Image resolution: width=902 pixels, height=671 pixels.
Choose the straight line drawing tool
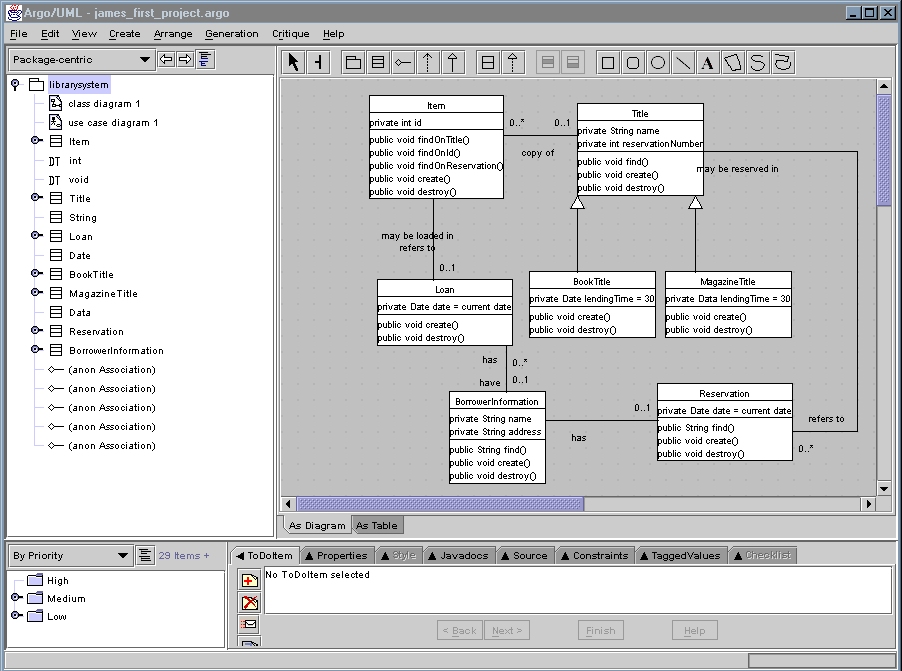click(683, 62)
